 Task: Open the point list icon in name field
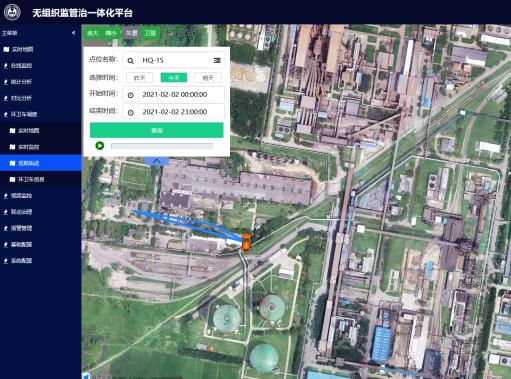(x=217, y=60)
